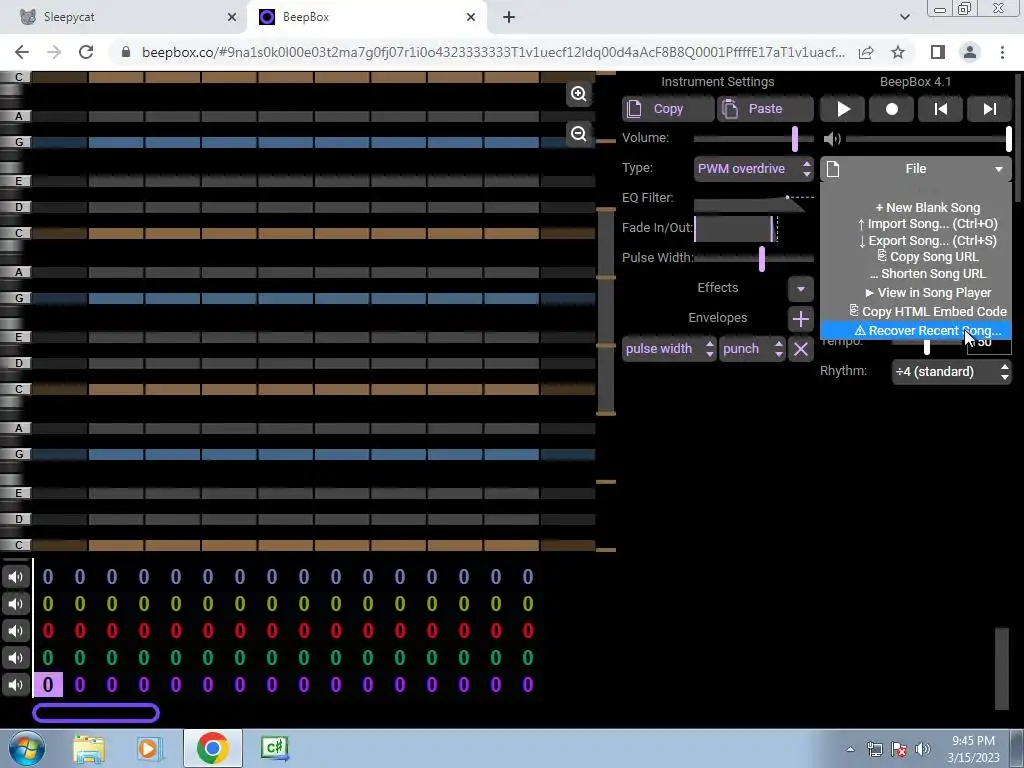Zoom in the pattern editor
Viewport: 1024px width, 768px height.
pos(579,93)
